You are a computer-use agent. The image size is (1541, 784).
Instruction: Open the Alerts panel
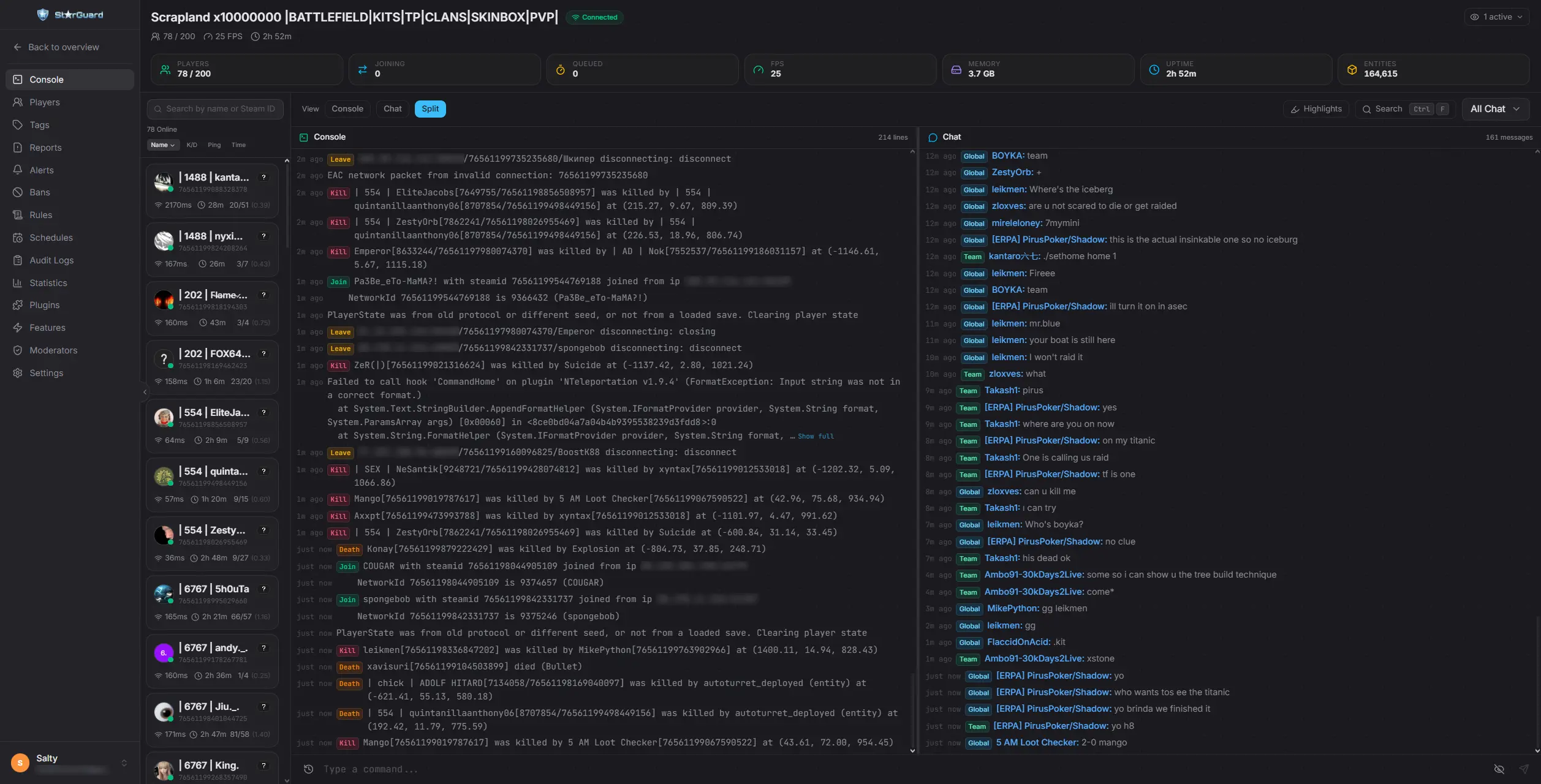42,170
